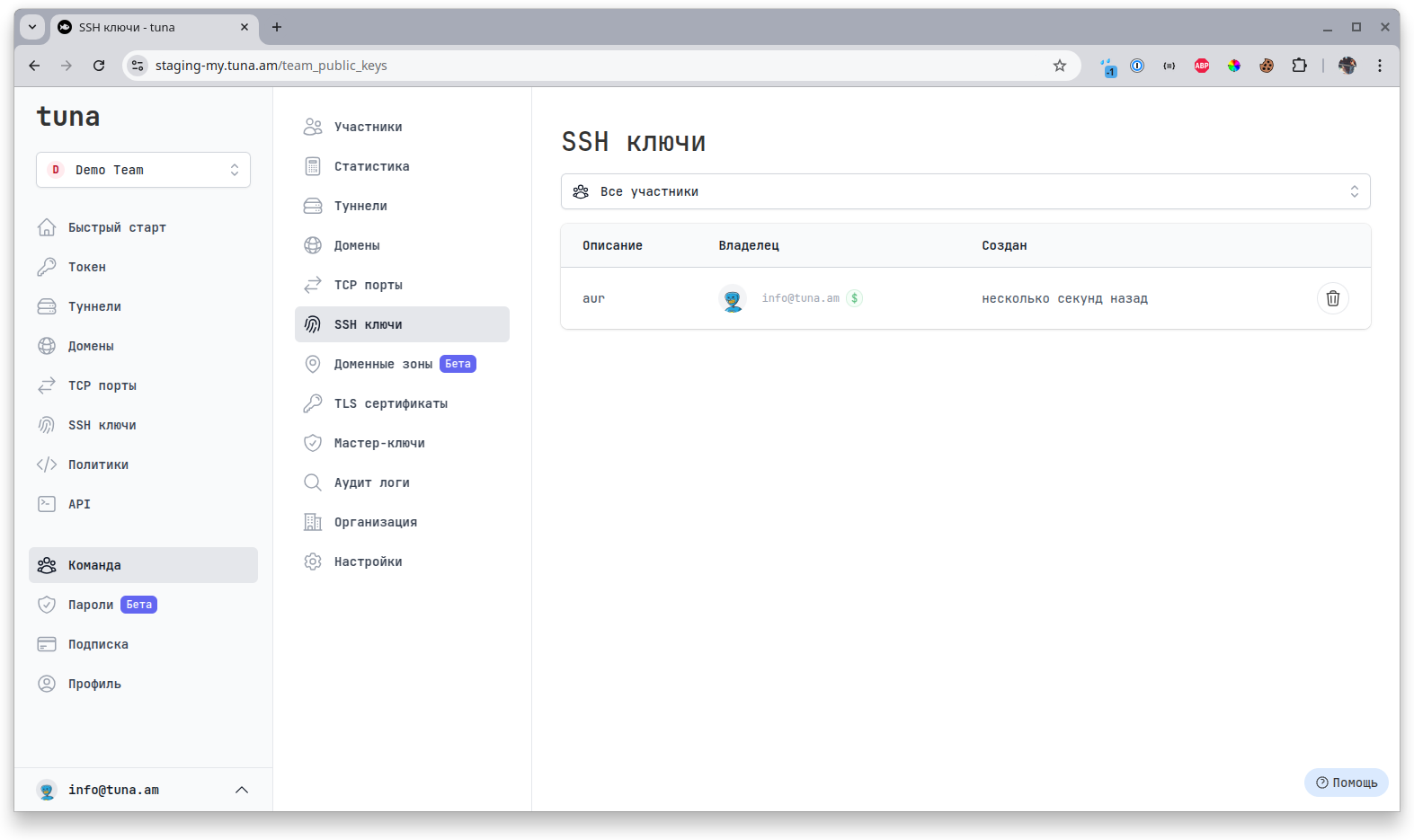Click owner email info@tuna.am in table
1414x840 pixels.
[x=800, y=298]
